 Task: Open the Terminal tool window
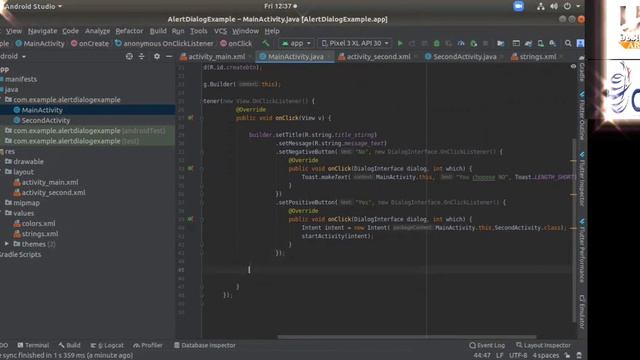click(x=33, y=345)
